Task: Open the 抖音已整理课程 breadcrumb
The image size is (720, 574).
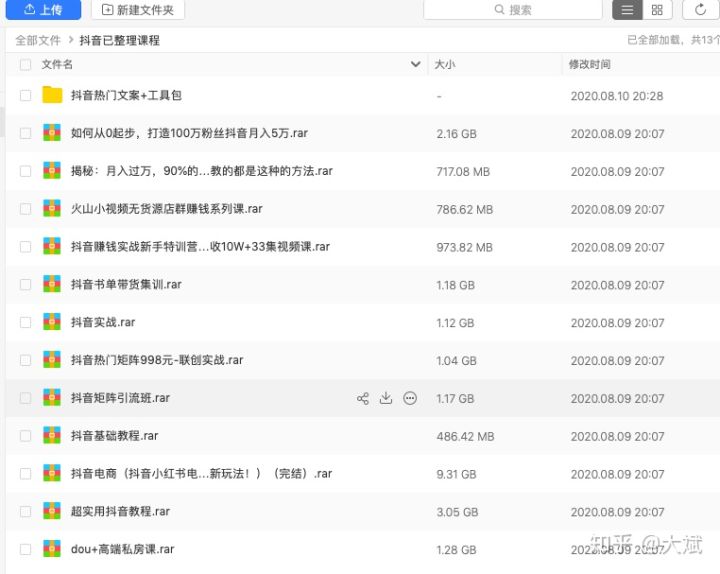Action: [120, 40]
